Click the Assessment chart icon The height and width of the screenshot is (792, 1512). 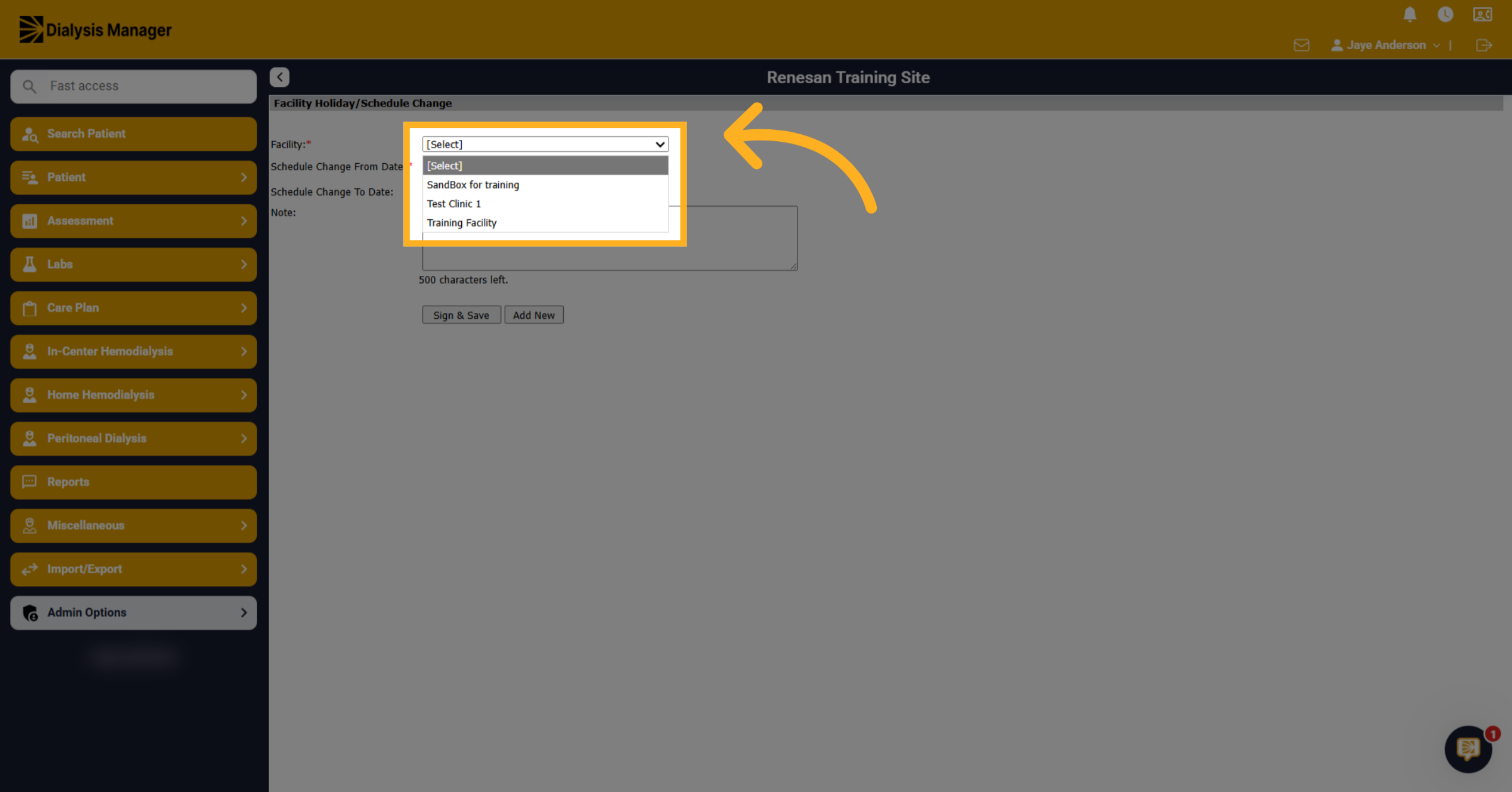pos(30,221)
